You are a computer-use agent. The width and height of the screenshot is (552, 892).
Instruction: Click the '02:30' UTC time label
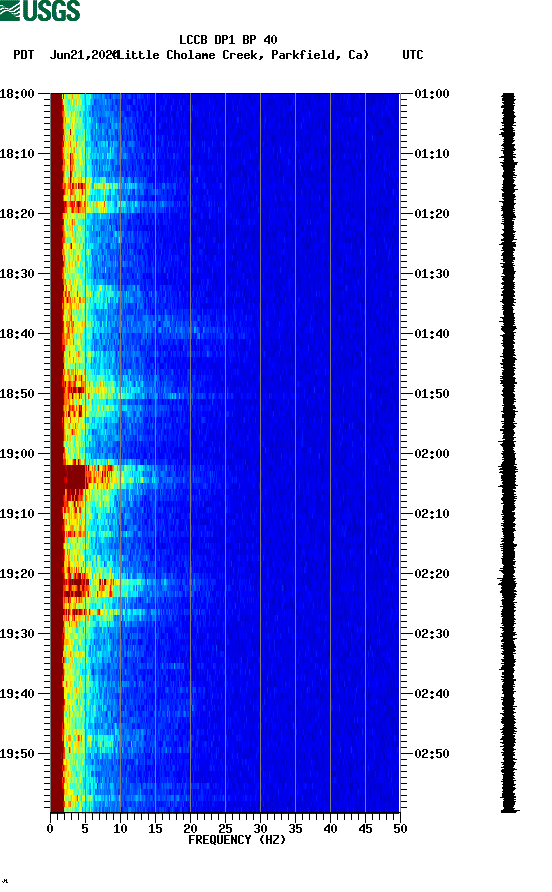click(x=432, y=634)
